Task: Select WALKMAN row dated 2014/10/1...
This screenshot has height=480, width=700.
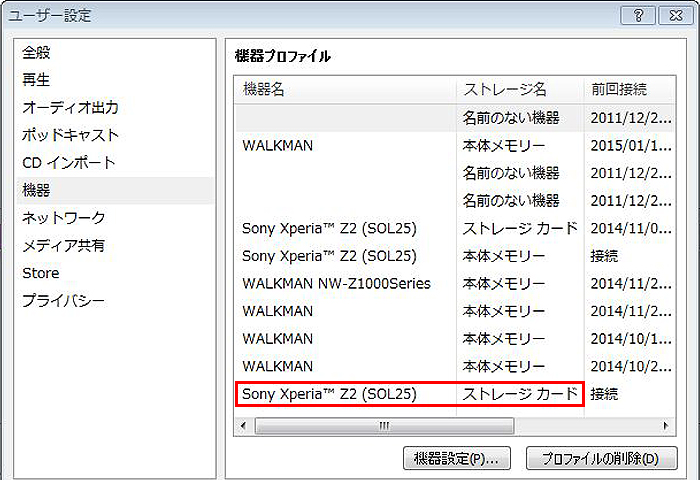Action: 454,339
